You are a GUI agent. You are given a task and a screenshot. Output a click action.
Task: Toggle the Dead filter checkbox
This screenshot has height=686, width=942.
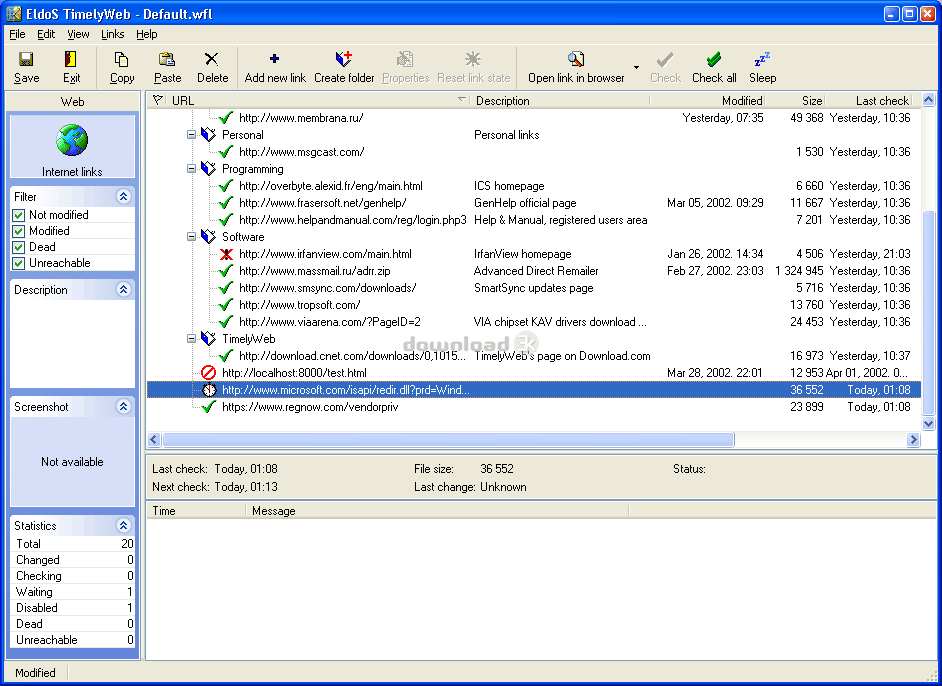coord(19,247)
